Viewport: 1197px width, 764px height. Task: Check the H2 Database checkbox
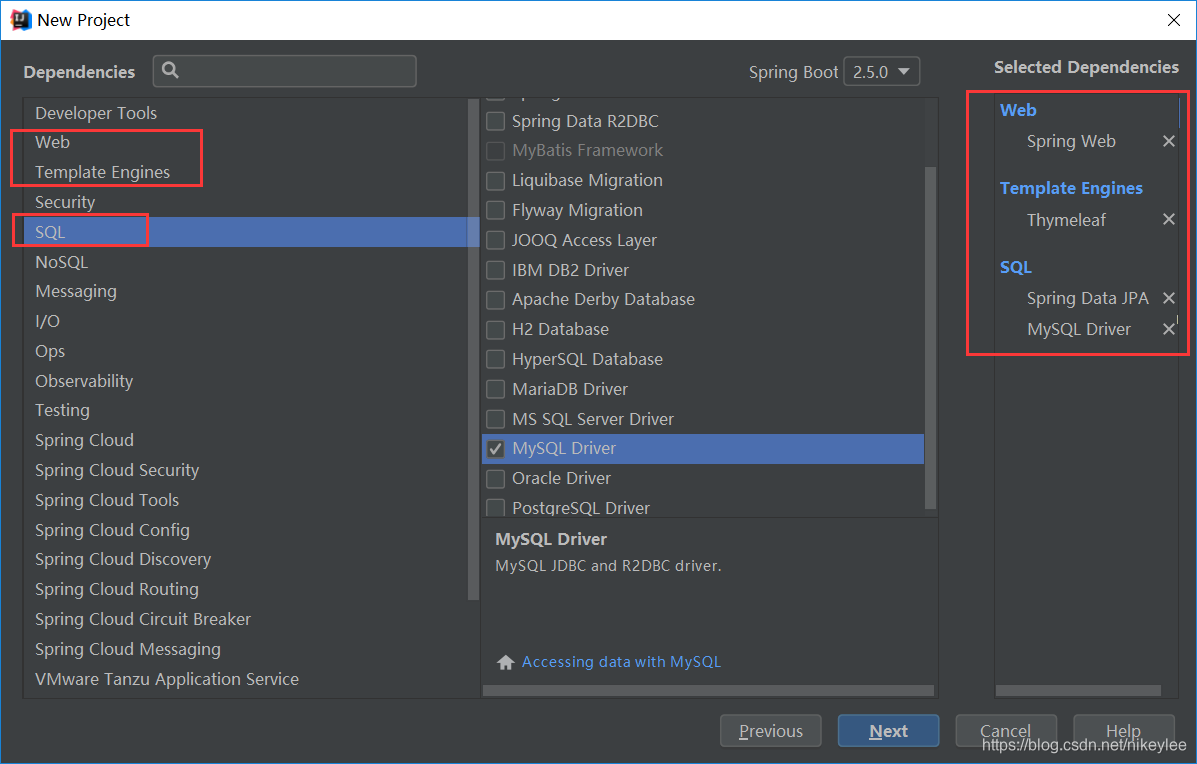[495, 329]
